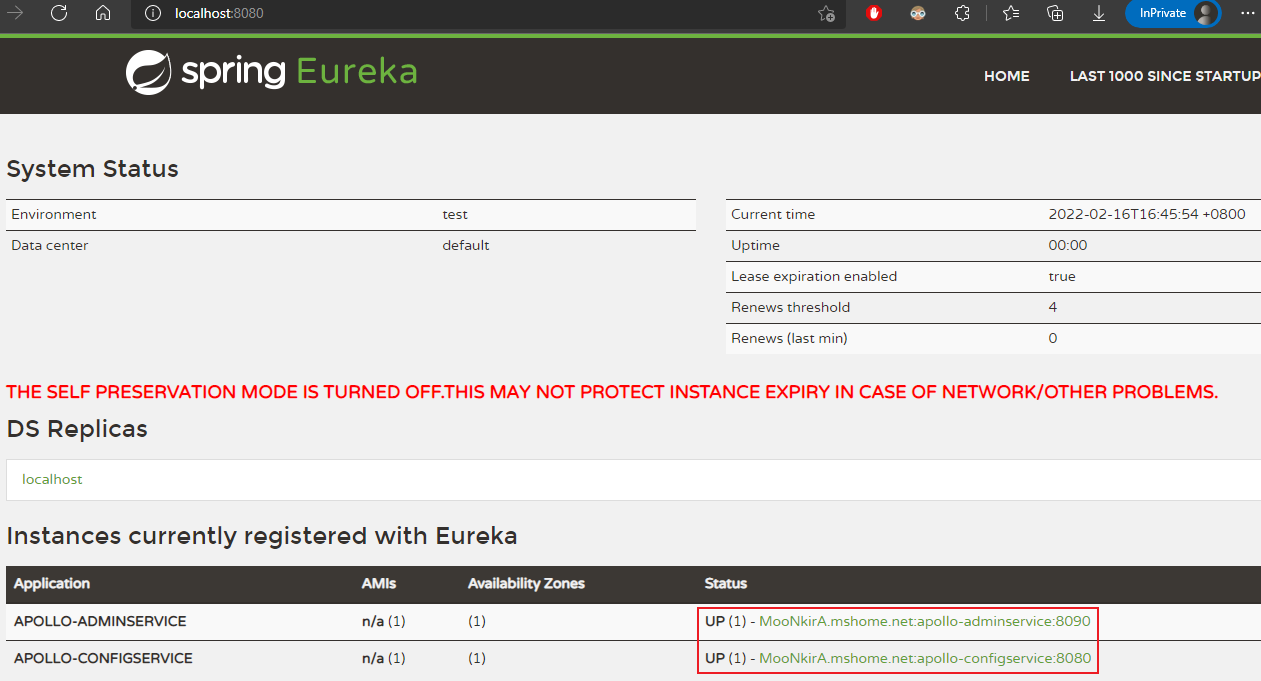Click the browser forward arrow
Image resolution: width=1261 pixels, height=681 pixels.
[x=15, y=13]
